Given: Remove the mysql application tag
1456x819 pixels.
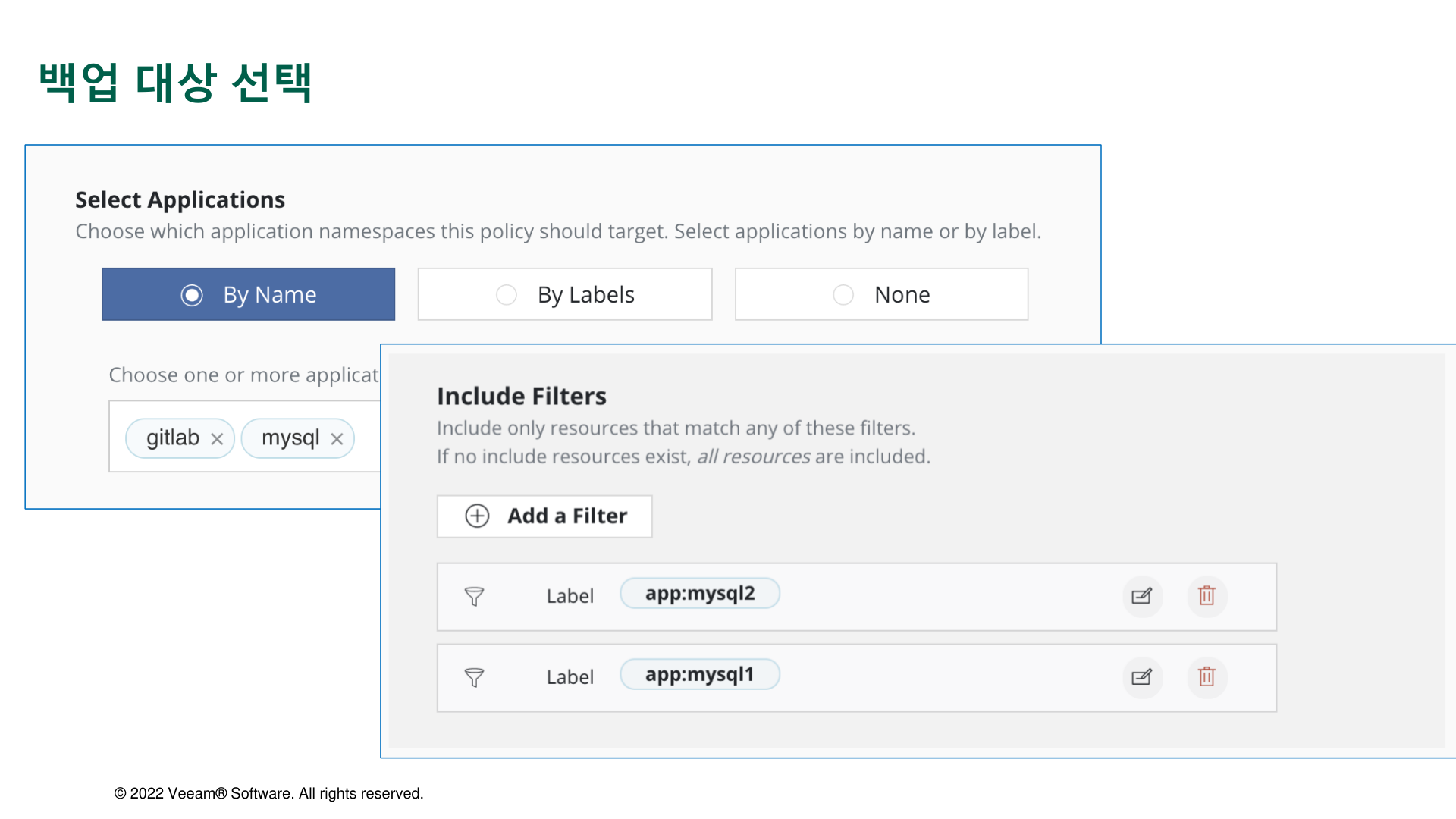Looking at the screenshot, I should click(x=337, y=439).
